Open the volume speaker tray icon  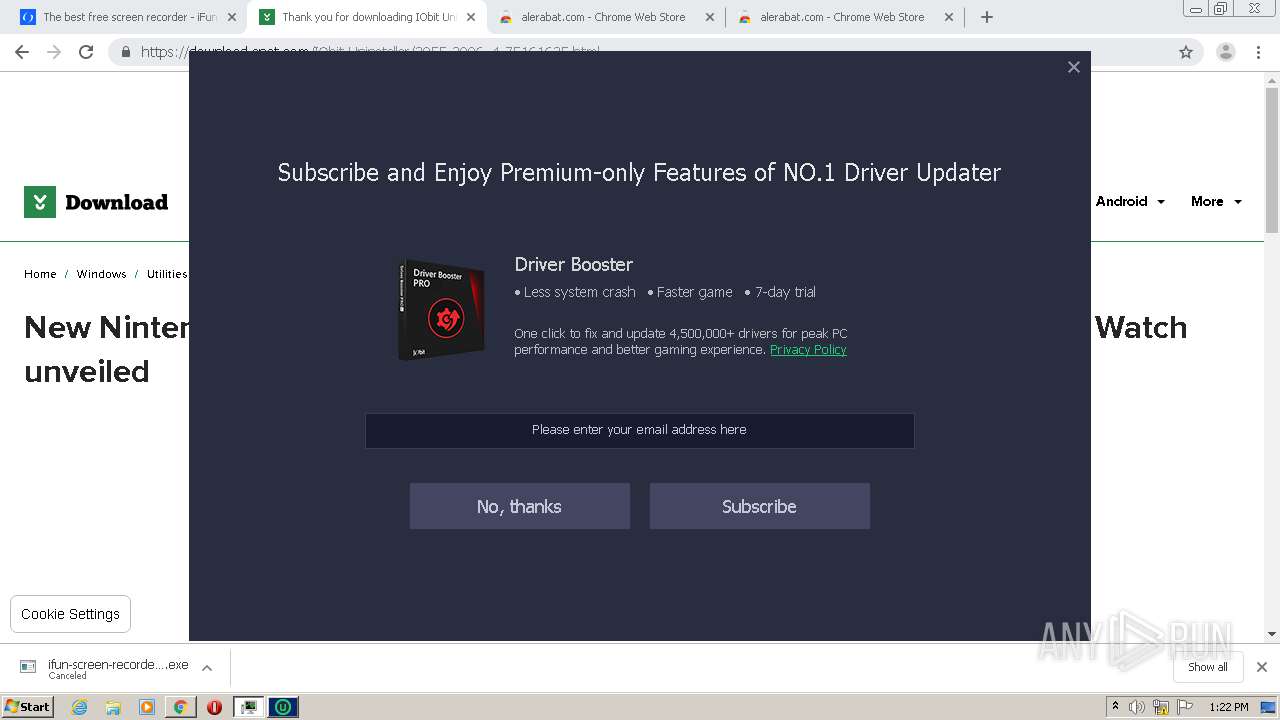click(x=1137, y=707)
